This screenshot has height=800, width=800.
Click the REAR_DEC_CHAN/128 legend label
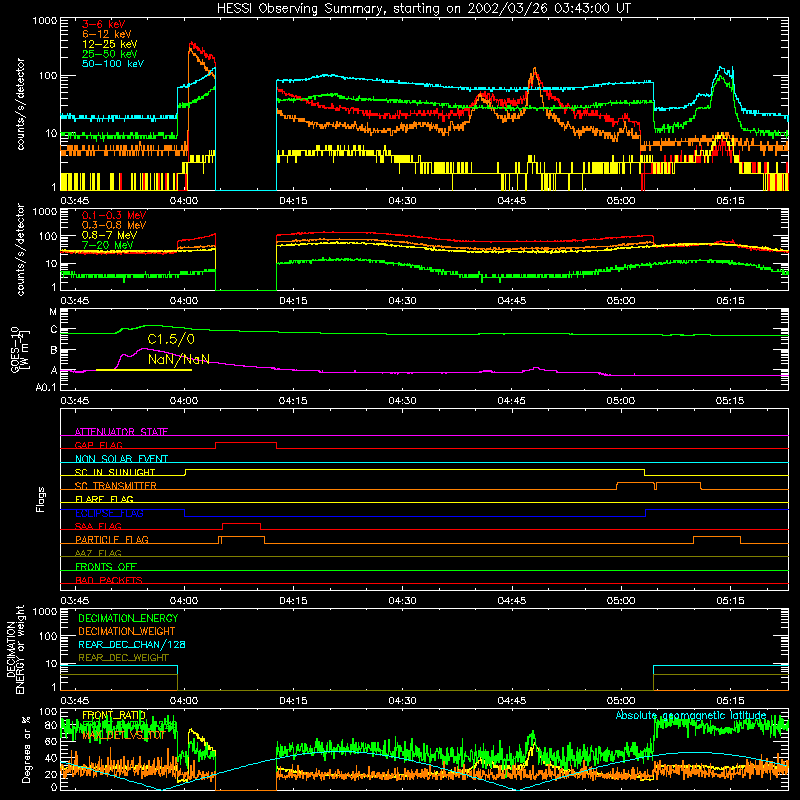point(132,644)
